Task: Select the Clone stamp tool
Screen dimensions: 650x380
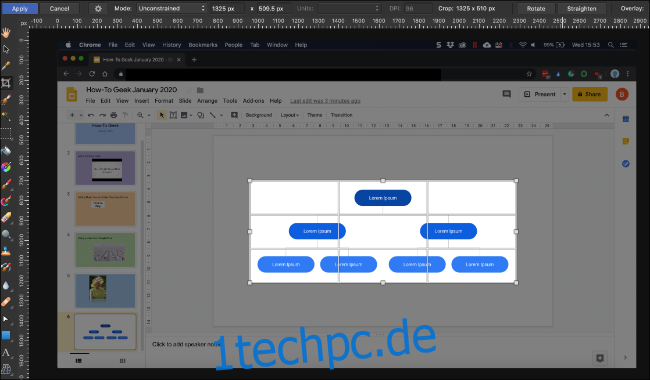Action: click(x=6, y=251)
